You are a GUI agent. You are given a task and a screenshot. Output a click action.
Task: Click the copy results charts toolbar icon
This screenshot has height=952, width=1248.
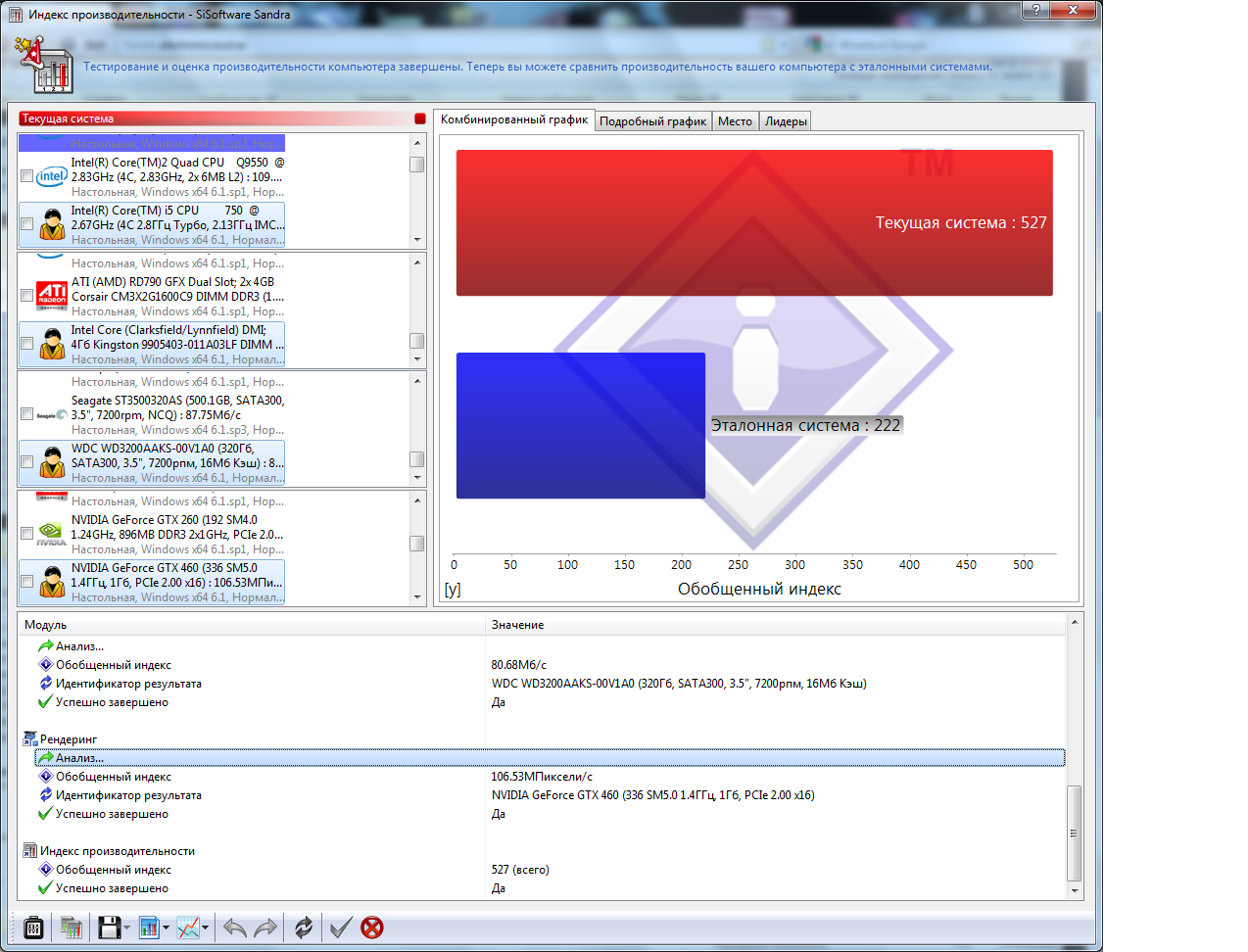(71, 928)
